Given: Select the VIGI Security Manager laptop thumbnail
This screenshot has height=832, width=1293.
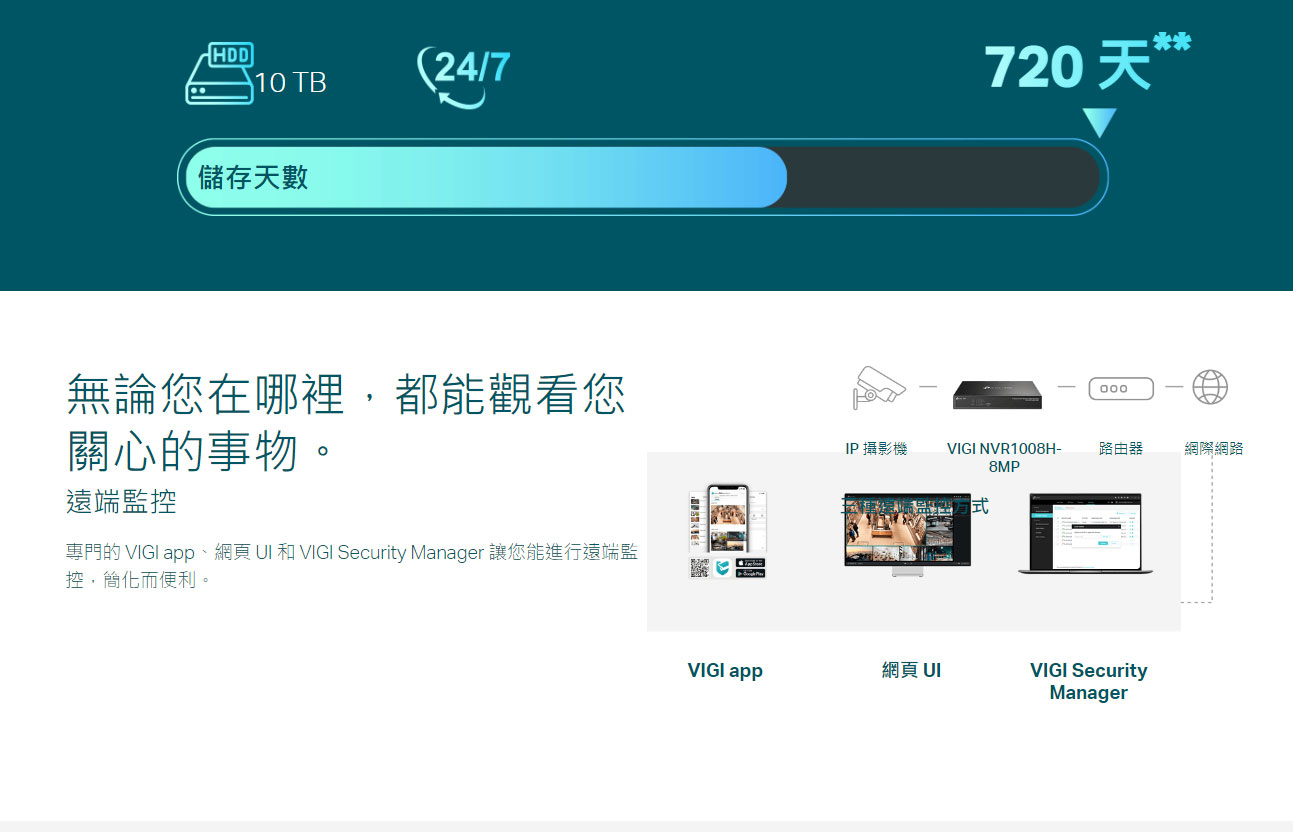Looking at the screenshot, I should click(1085, 533).
